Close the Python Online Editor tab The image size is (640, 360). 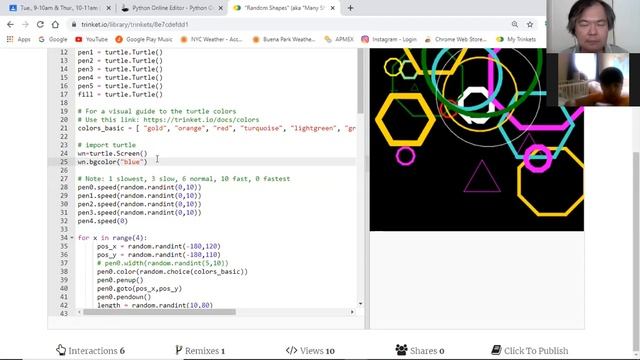pyautogui.click(x=221, y=8)
